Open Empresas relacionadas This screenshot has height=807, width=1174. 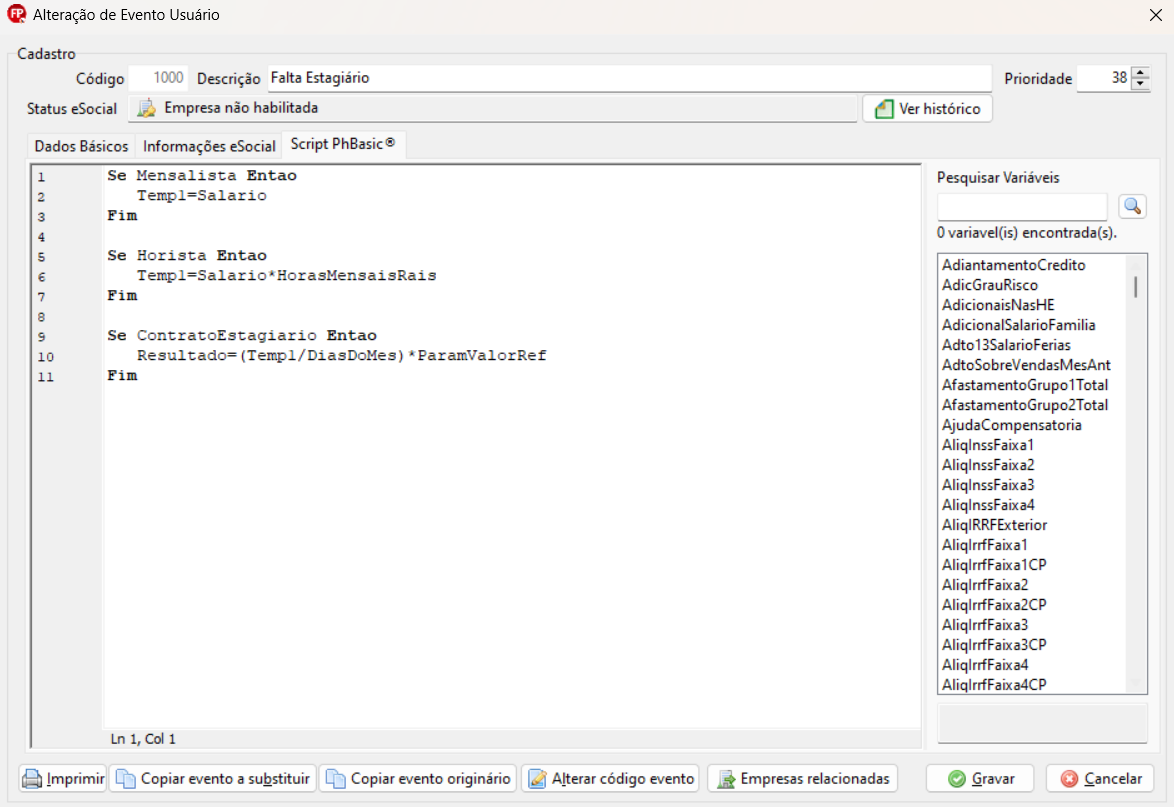point(803,779)
